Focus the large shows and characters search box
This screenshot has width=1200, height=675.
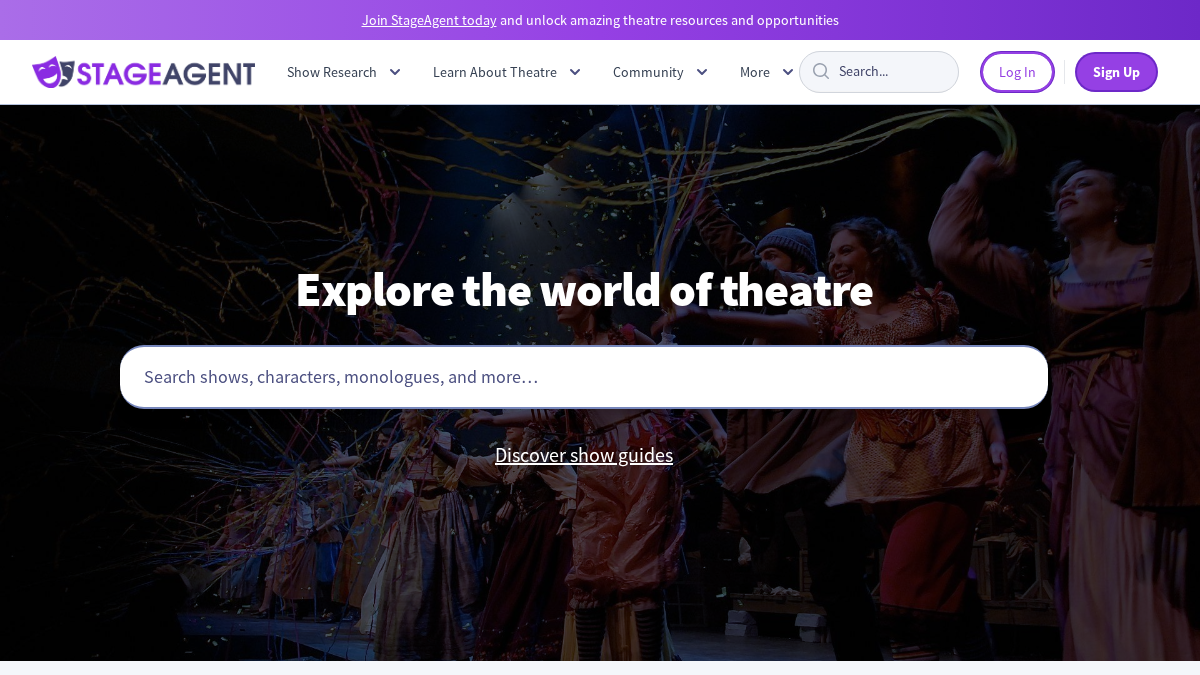(x=584, y=377)
